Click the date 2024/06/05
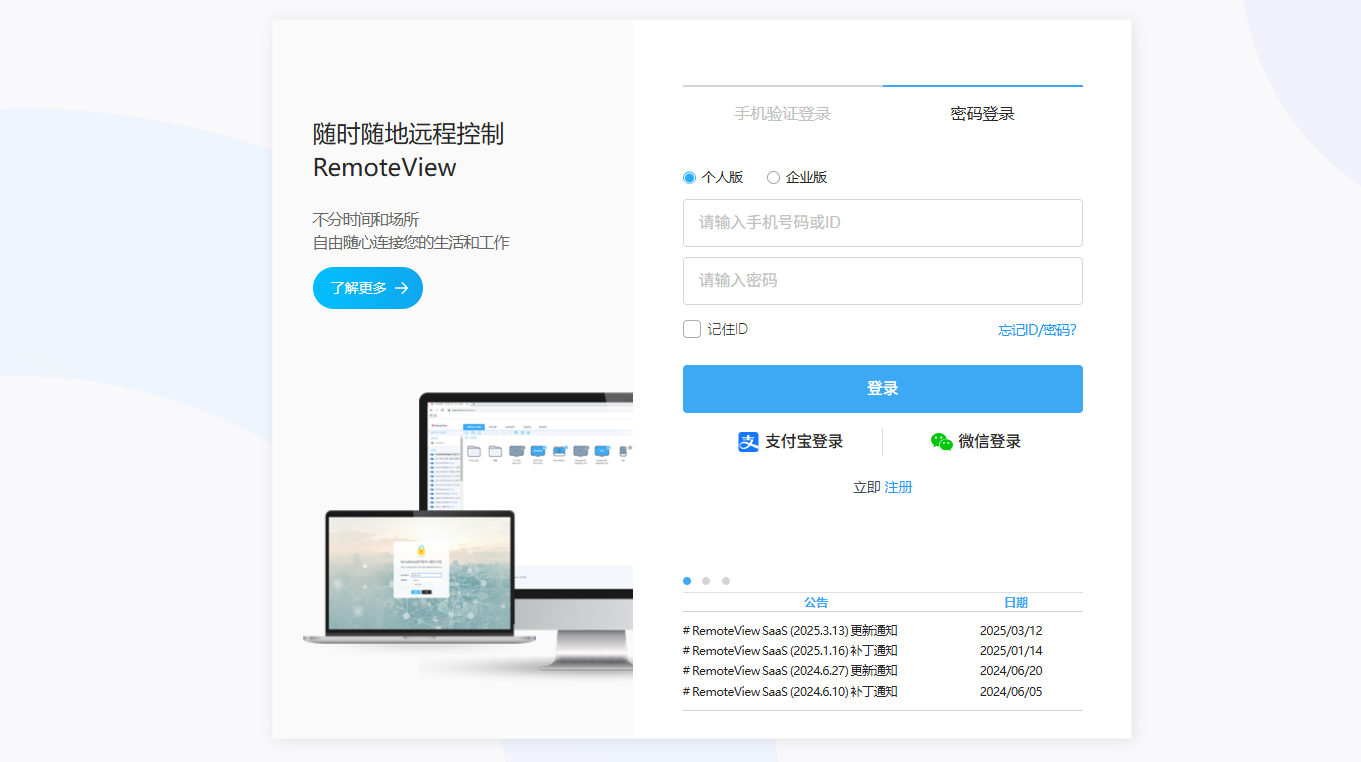The width and height of the screenshot is (1361, 762). click(1011, 692)
